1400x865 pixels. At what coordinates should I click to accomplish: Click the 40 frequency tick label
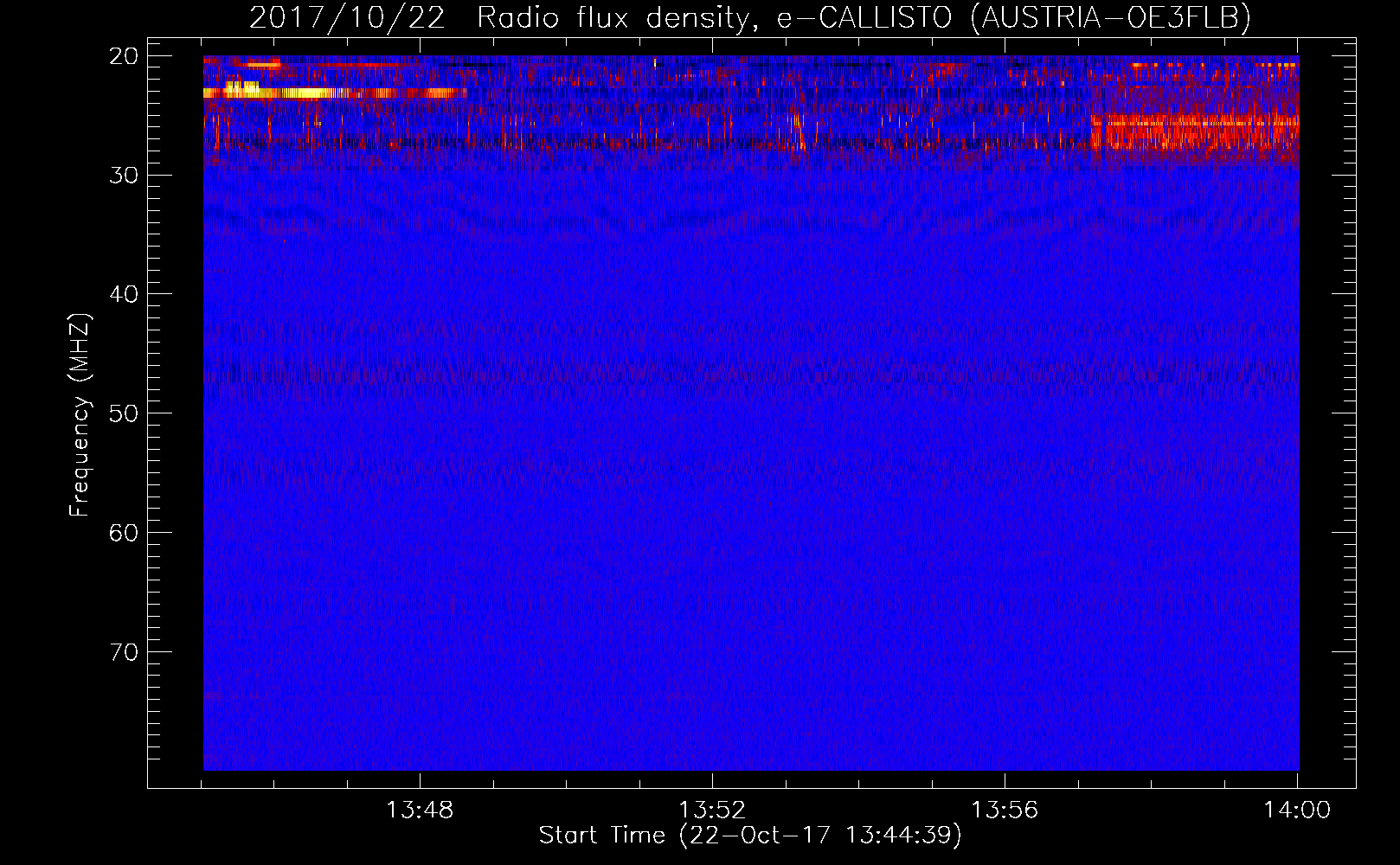coord(124,294)
